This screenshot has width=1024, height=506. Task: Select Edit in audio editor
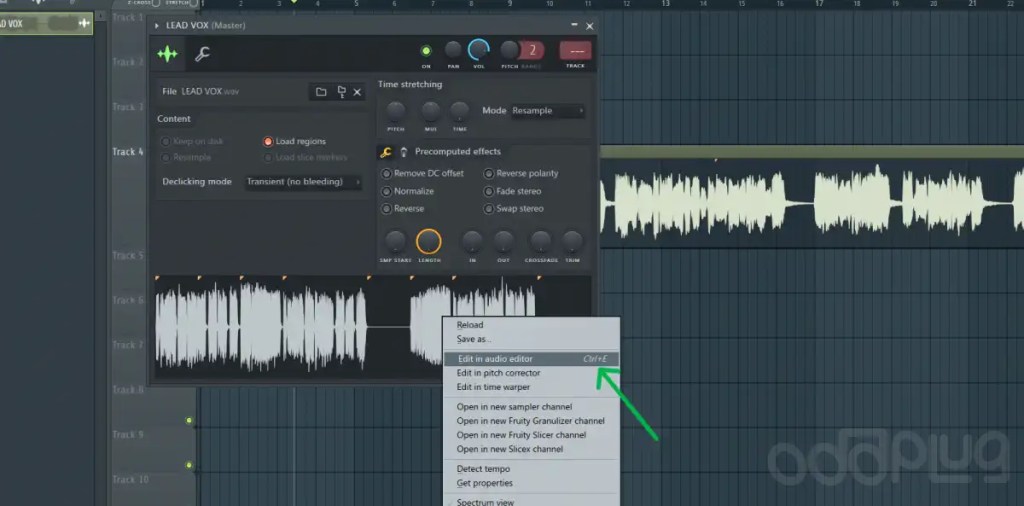[x=531, y=359]
